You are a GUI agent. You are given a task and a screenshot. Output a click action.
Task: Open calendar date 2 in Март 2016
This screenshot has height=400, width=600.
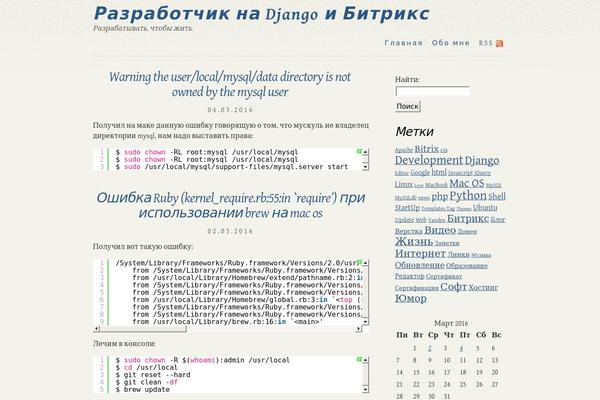(x=430, y=348)
